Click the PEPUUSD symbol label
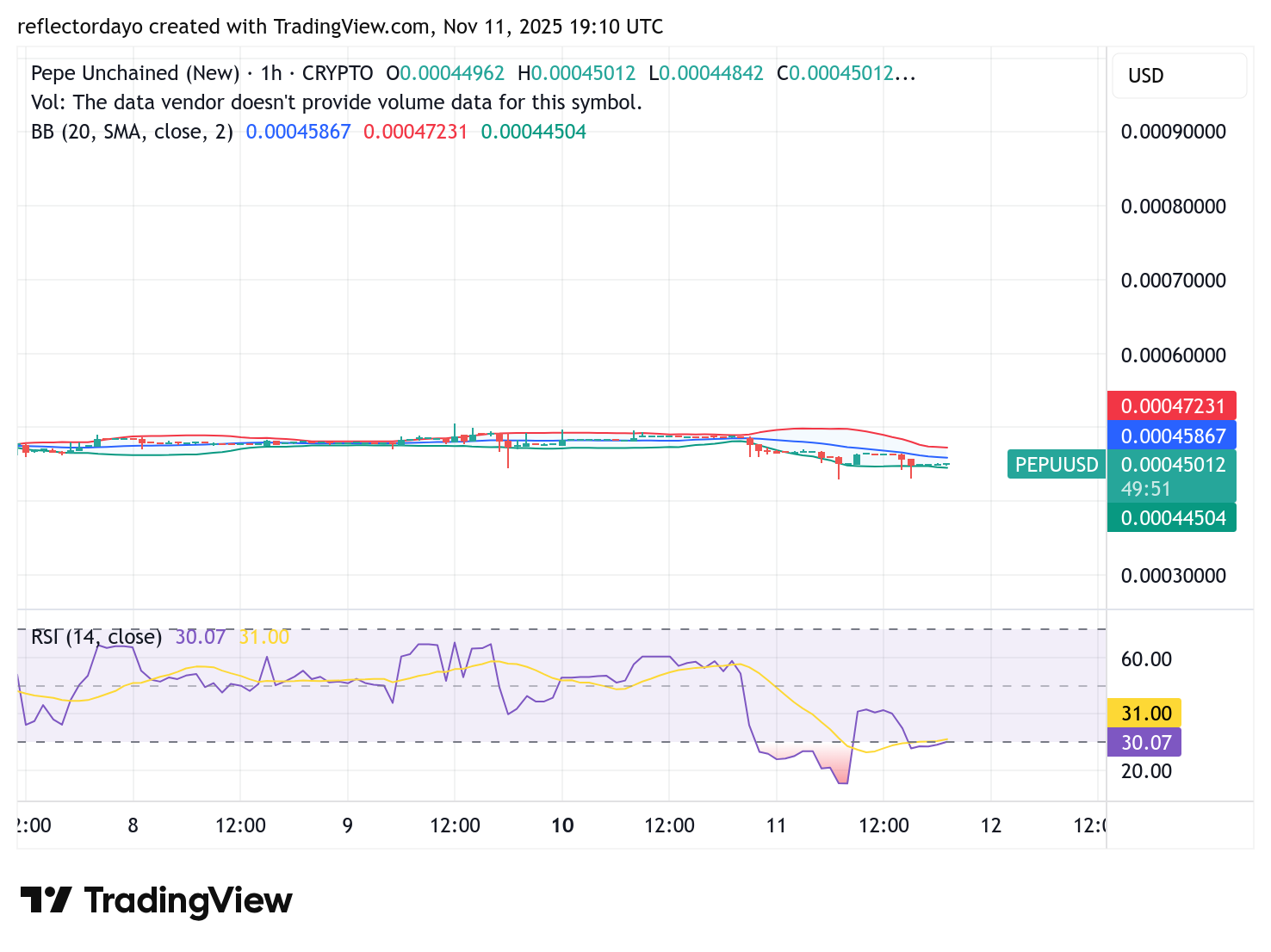 (1057, 465)
